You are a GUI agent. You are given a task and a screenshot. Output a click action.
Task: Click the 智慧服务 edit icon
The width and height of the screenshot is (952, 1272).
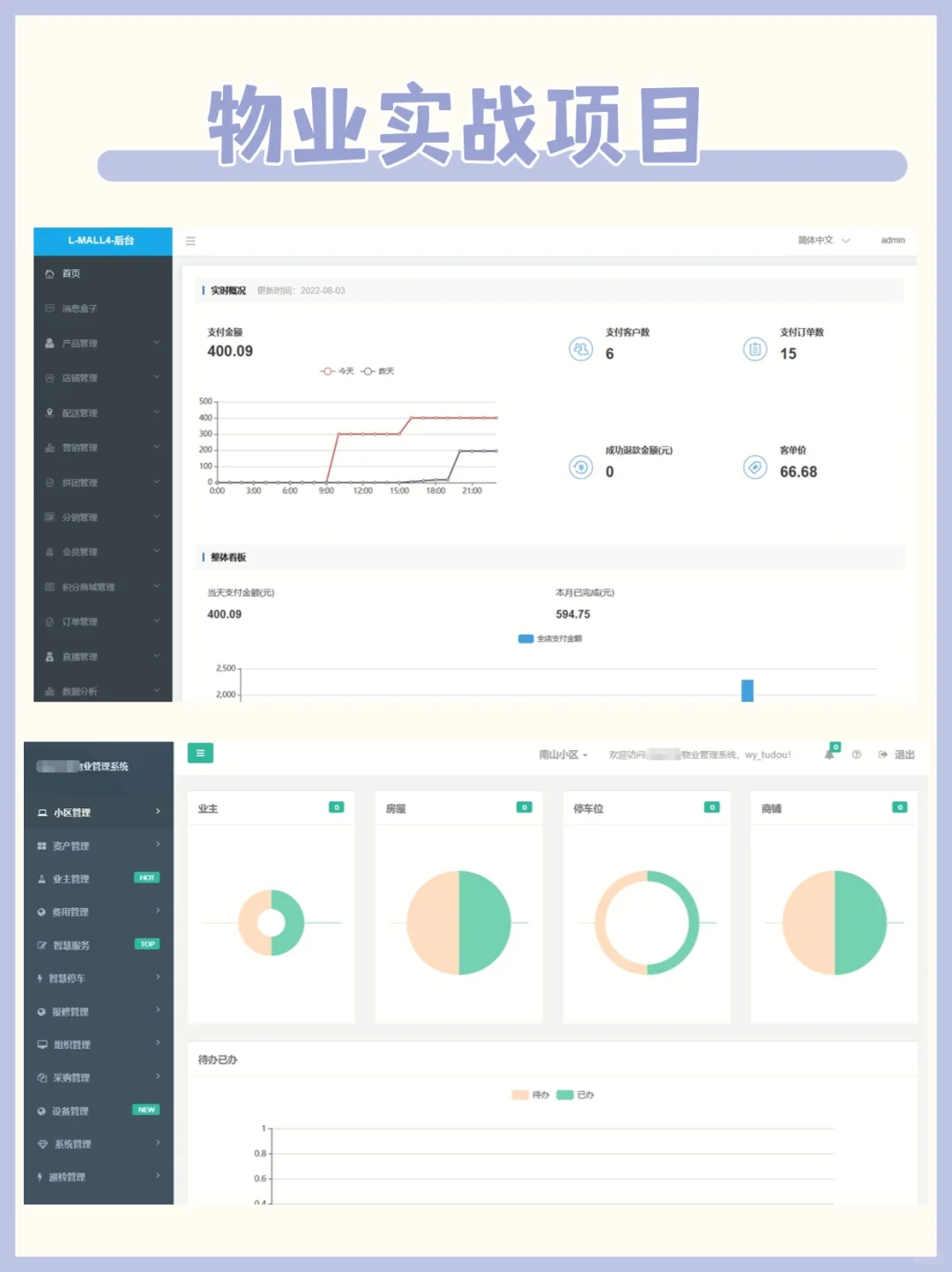point(41,945)
